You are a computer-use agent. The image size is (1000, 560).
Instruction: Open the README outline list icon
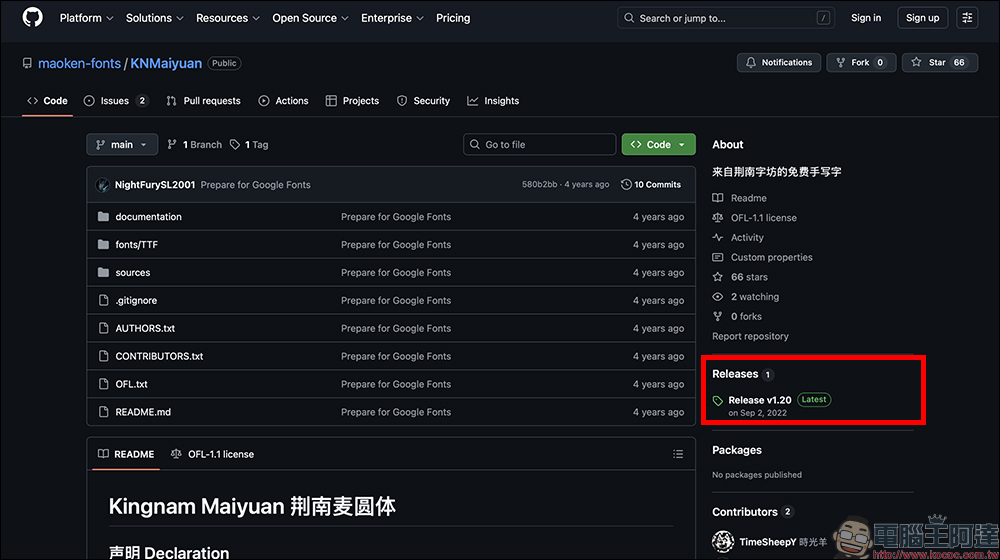click(x=678, y=454)
